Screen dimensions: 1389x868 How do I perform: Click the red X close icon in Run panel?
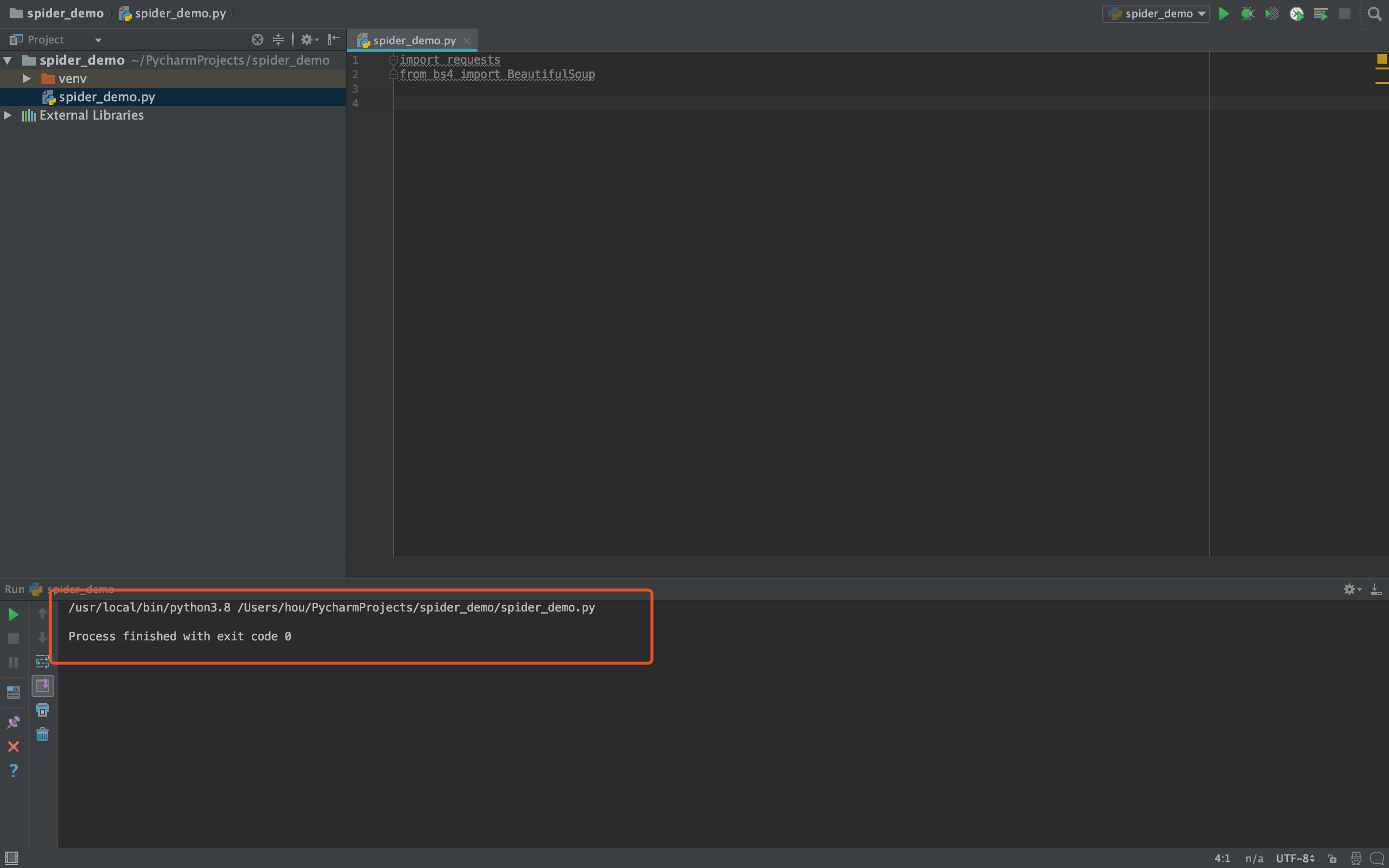click(x=13, y=746)
